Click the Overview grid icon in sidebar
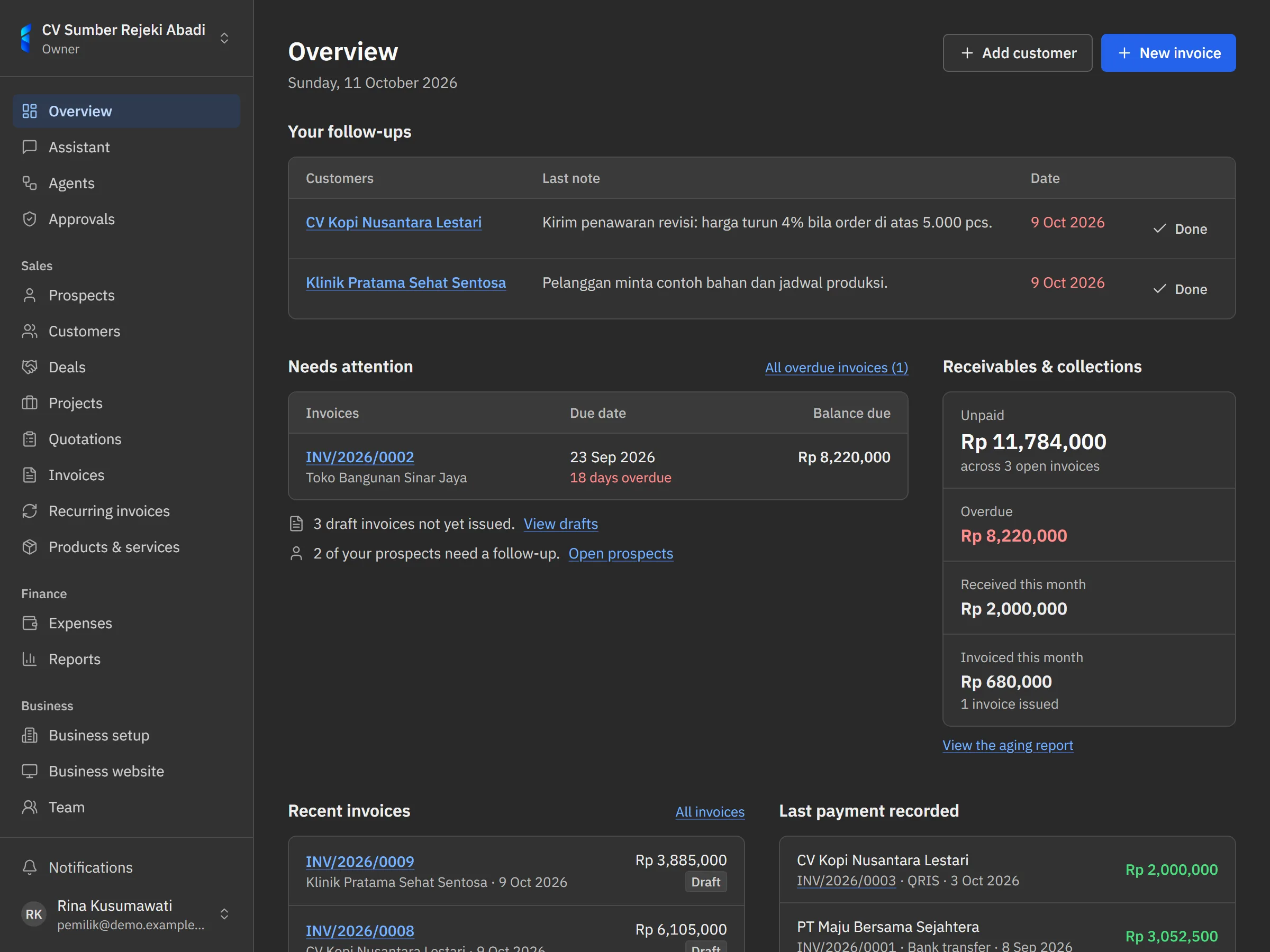 pyautogui.click(x=29, y=111)
